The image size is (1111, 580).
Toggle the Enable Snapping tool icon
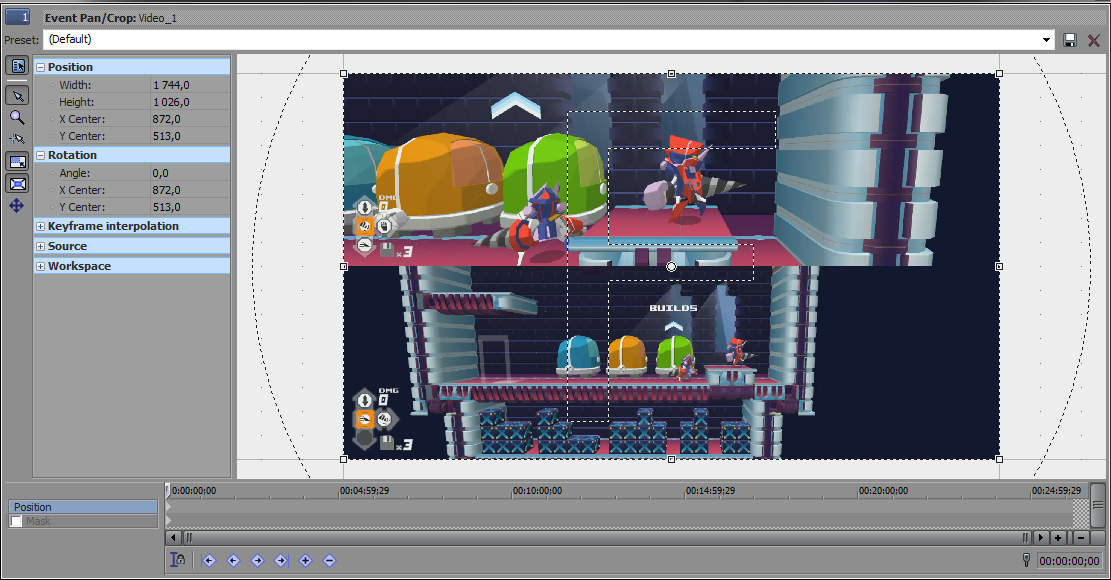pyautogui.click(x=18, y=140)
